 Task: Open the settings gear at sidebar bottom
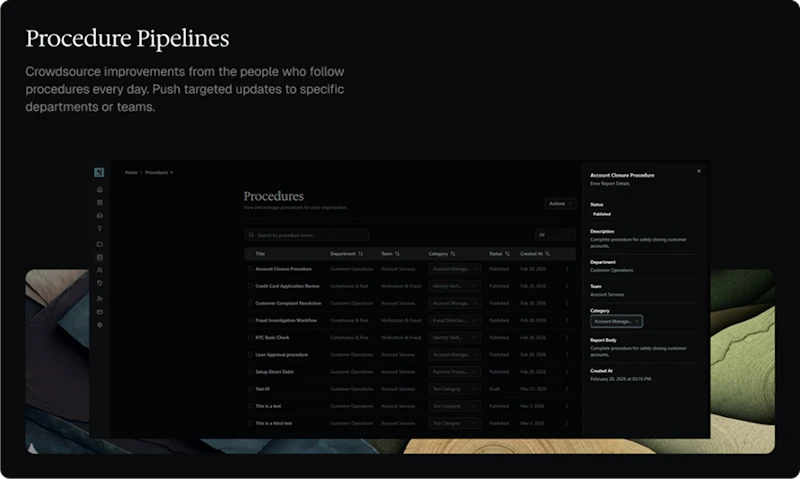99,325
